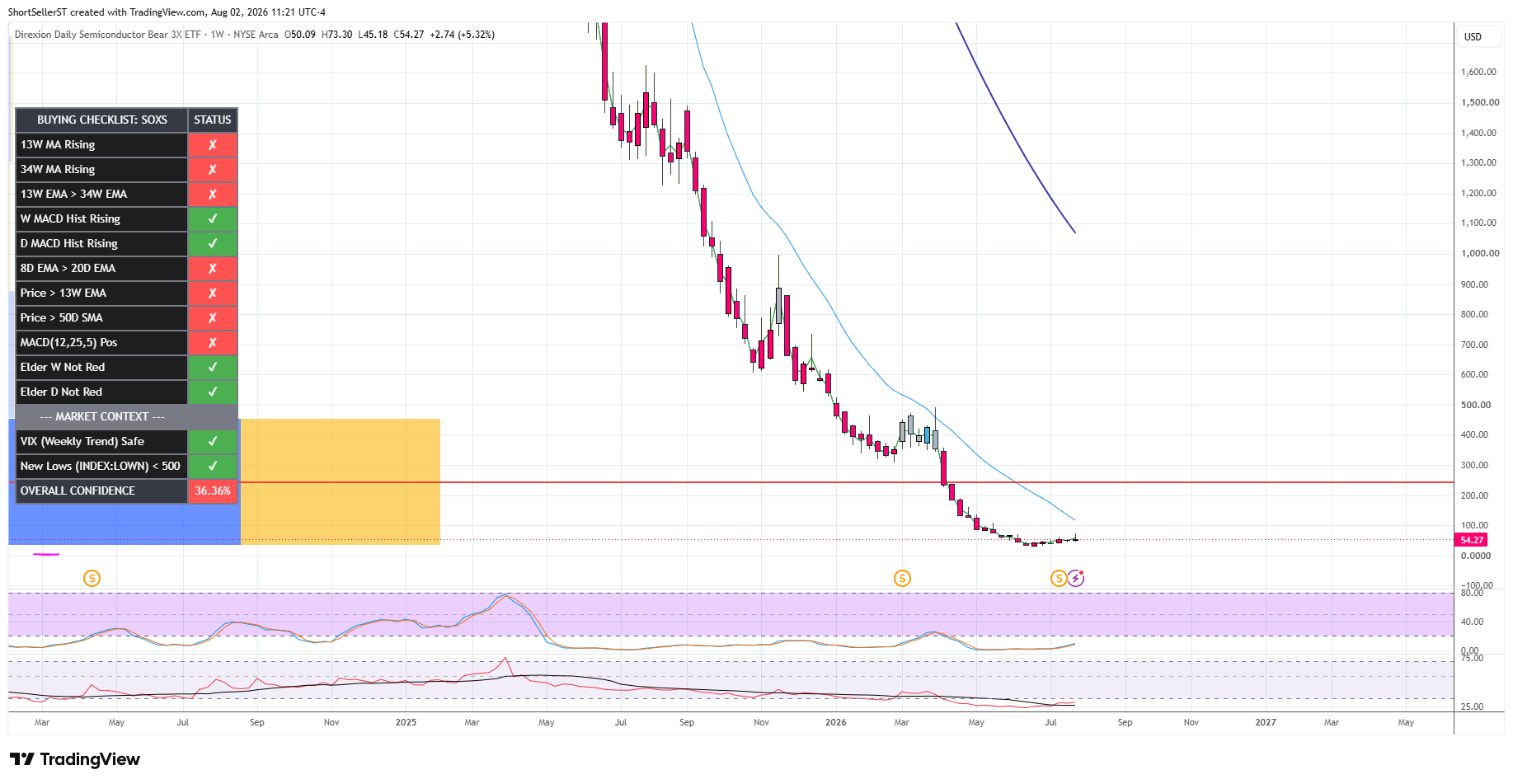Click the green check status for VIX (Weekly Trend) Safe

(x=213, y=441)
